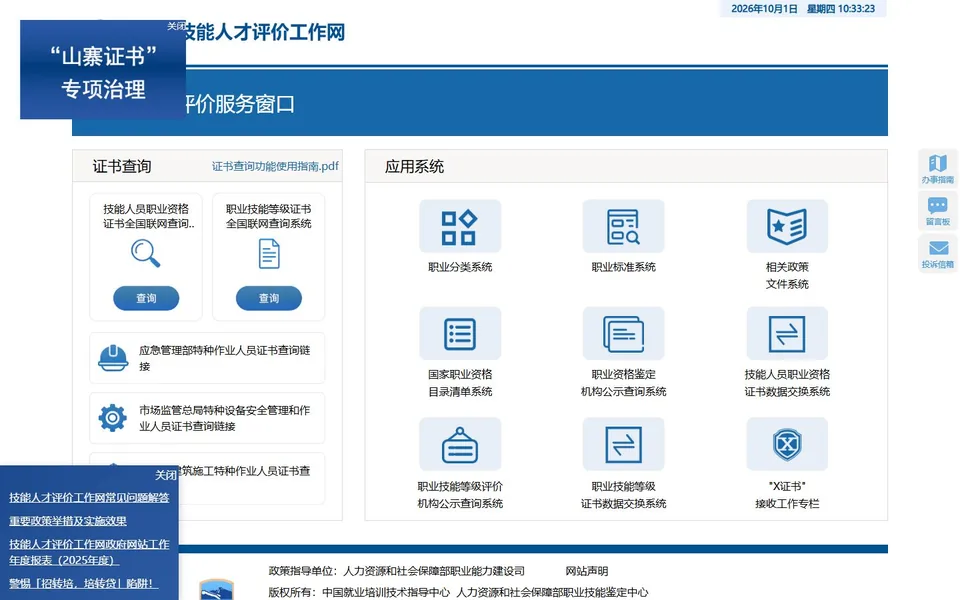Open 技能人才评价工作网政府网站工作年度报表（2025年度） link
This screenshot has width=960, height=600.
89,552
